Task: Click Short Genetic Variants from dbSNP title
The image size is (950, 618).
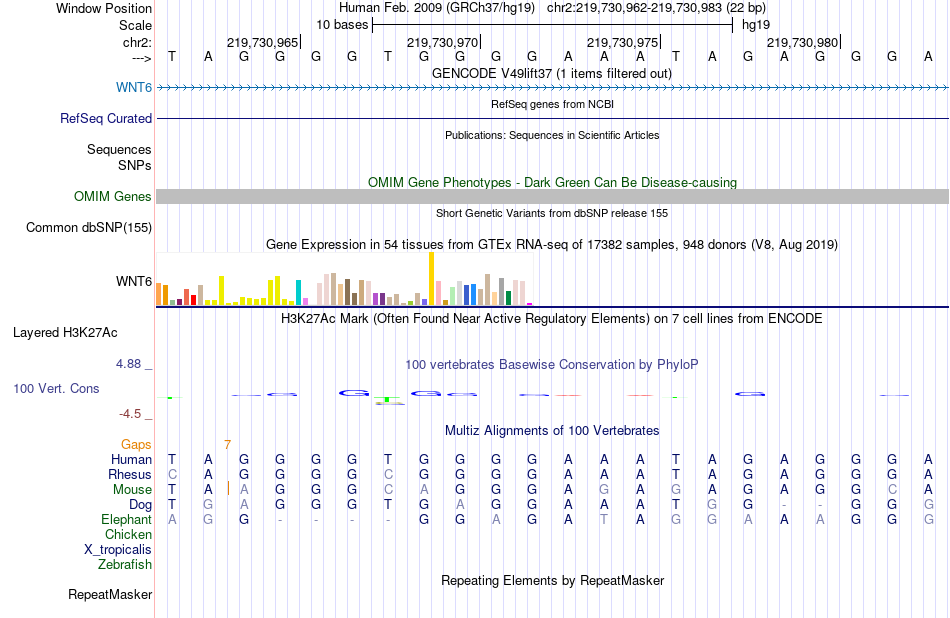Action: [x=552, y=213]
